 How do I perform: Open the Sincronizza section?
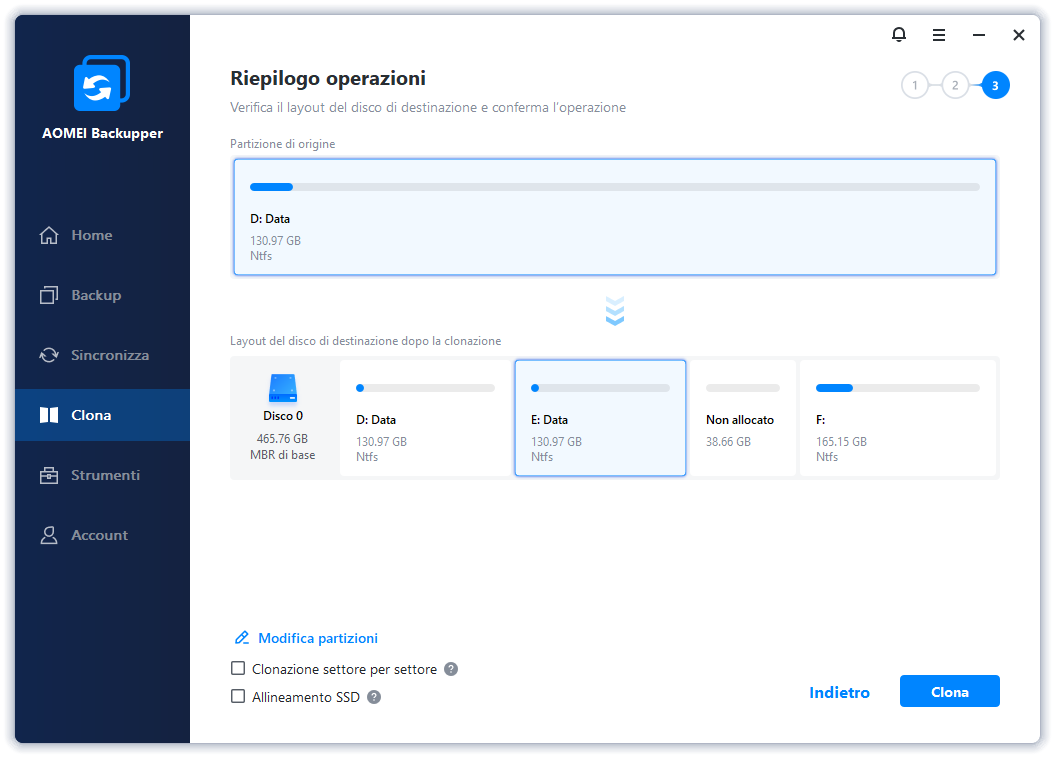pos(102,355)
